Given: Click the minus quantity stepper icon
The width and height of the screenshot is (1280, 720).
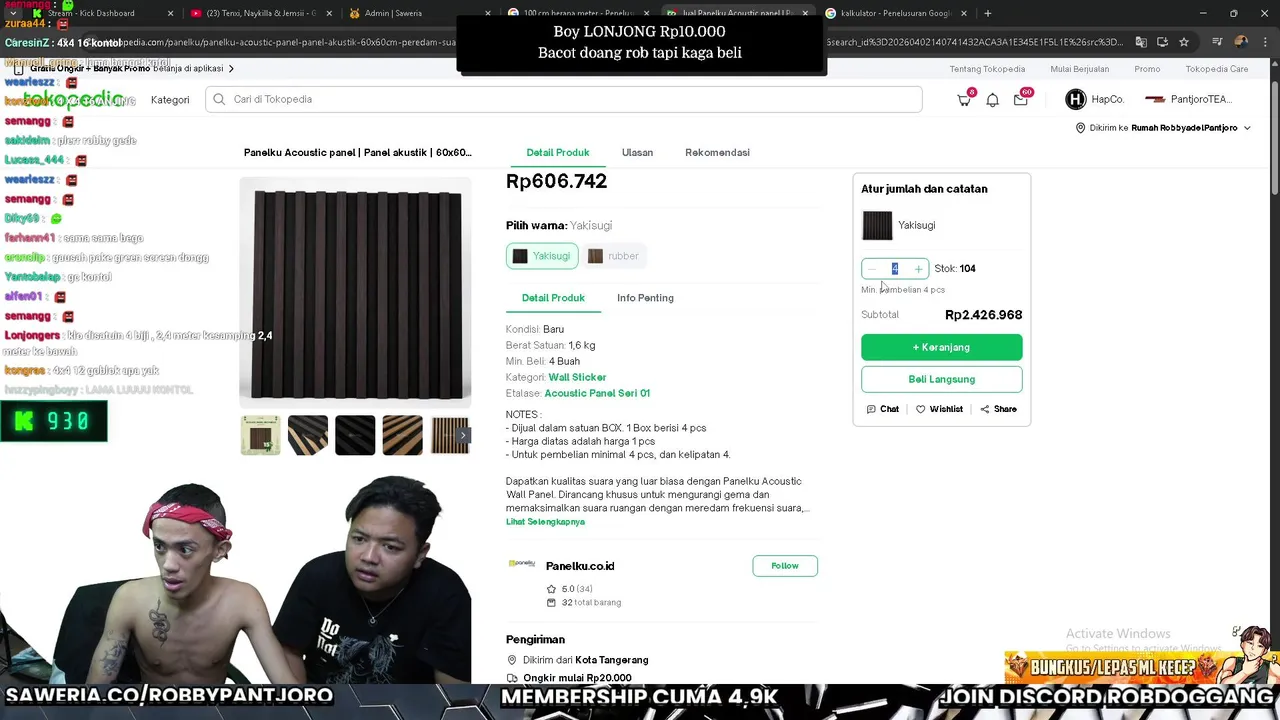Looking at the screenshot, I should pyautogui.click(x=872, y=269).
